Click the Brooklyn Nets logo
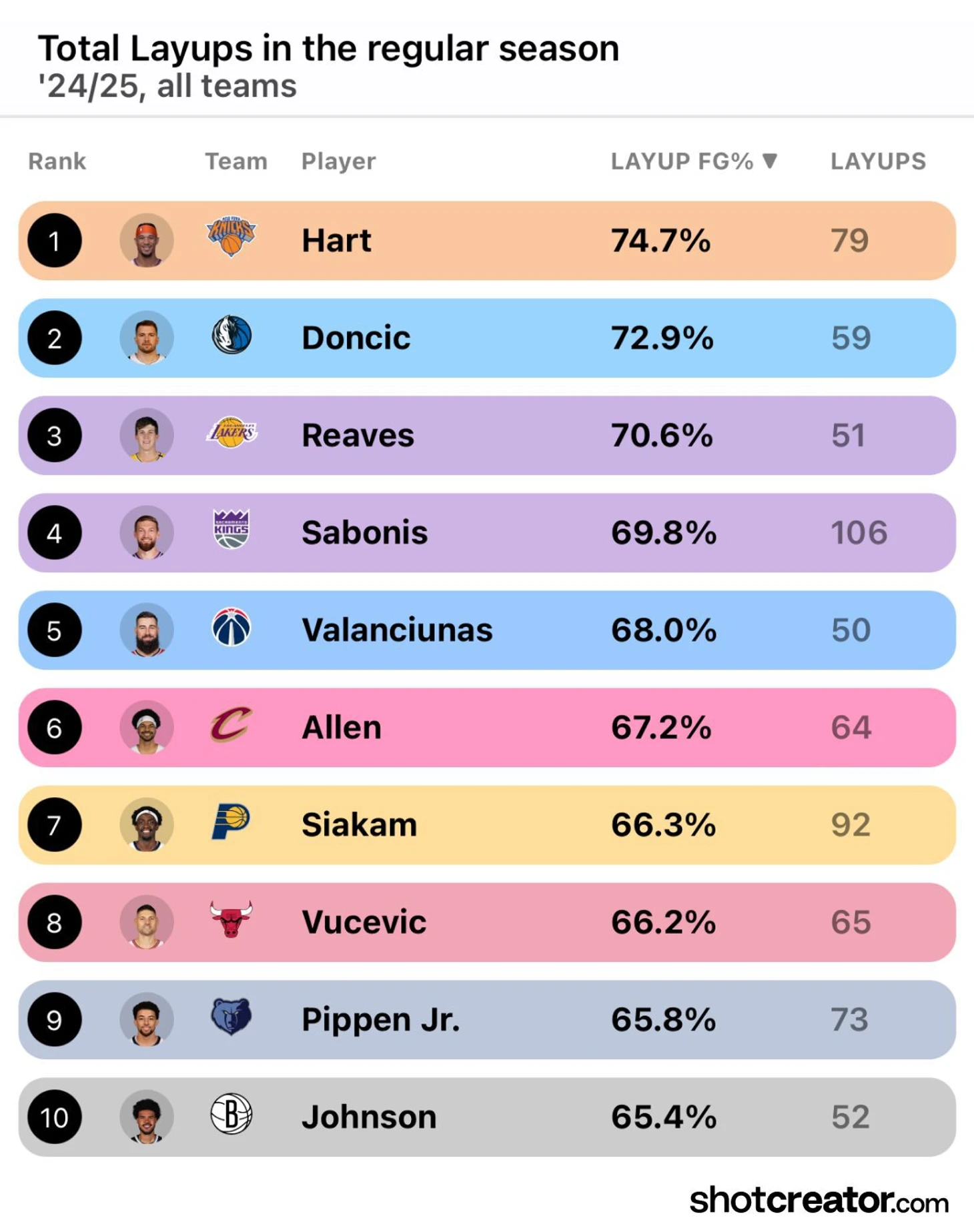This screenshot has width=974, height=1232. point(231,1115)
